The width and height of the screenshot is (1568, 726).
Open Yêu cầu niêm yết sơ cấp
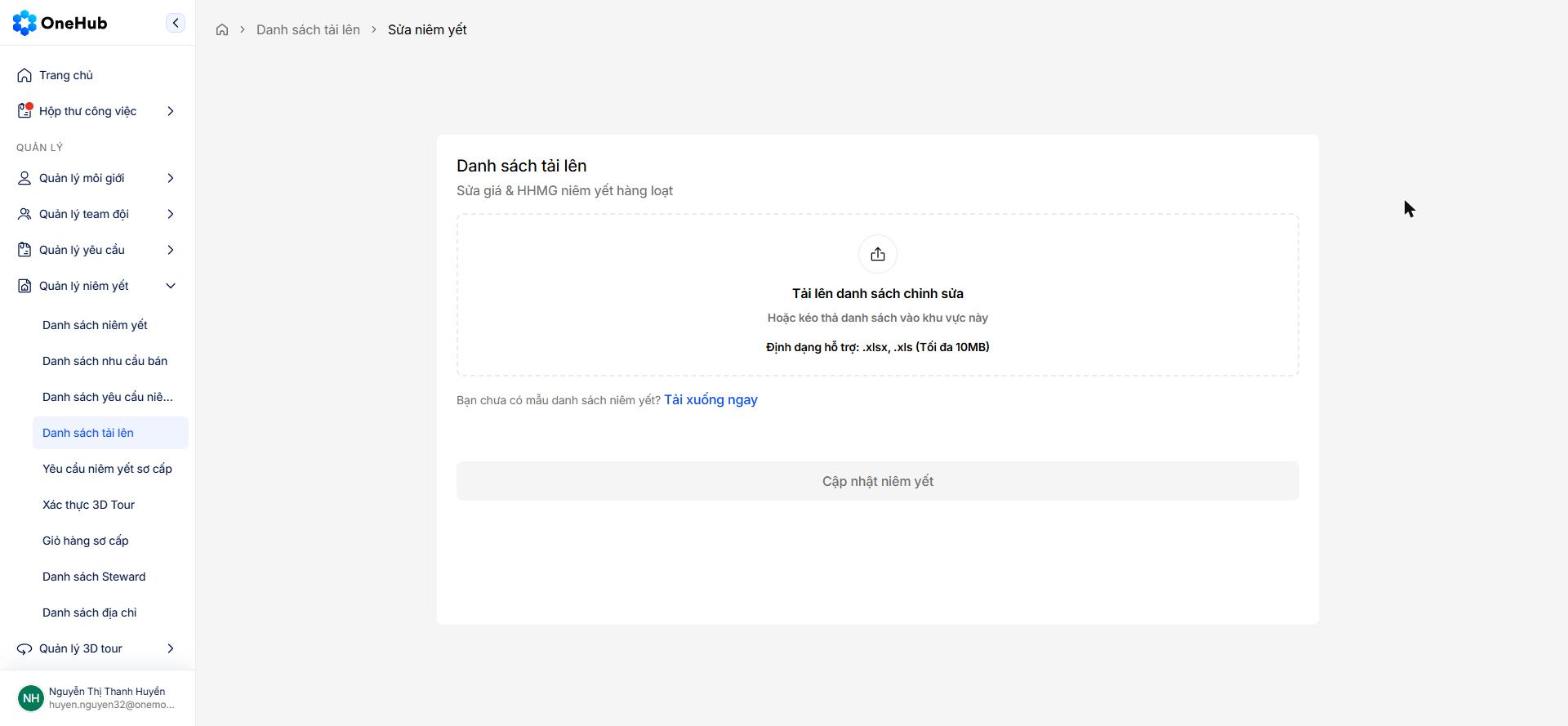click(110, 469)
